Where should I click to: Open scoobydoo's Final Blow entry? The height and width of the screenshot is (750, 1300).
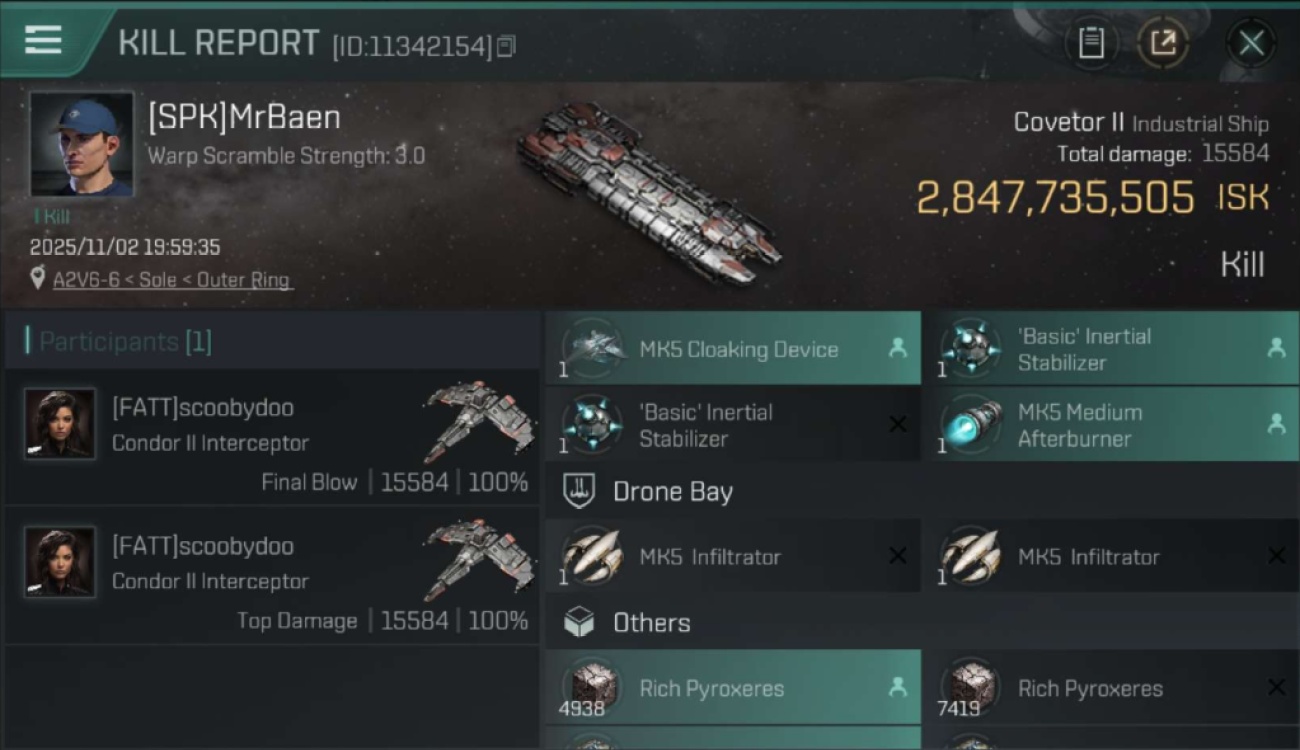(270, 437)
